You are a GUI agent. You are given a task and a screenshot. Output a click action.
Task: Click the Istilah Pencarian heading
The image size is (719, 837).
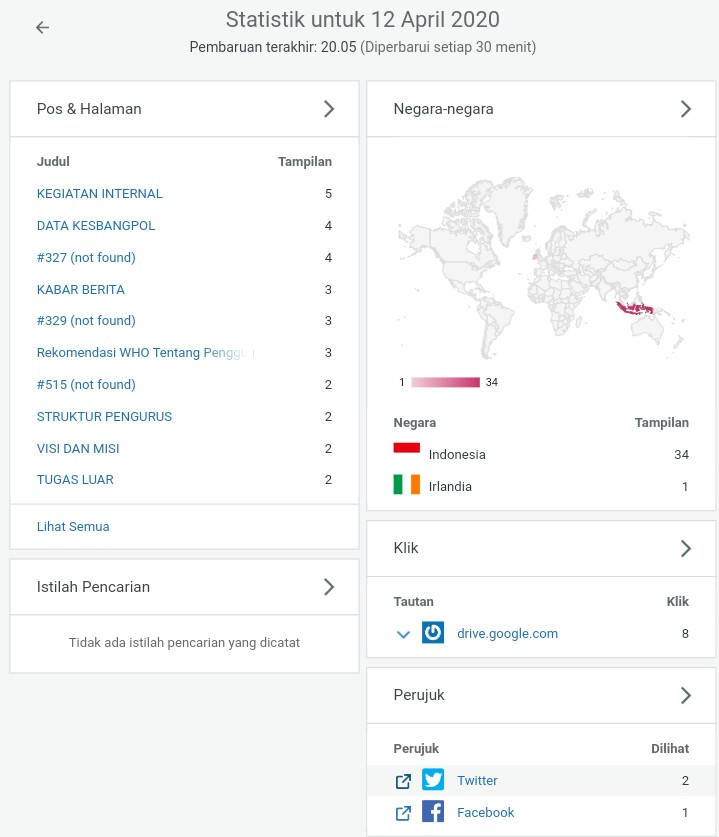(x=93, y=587)
